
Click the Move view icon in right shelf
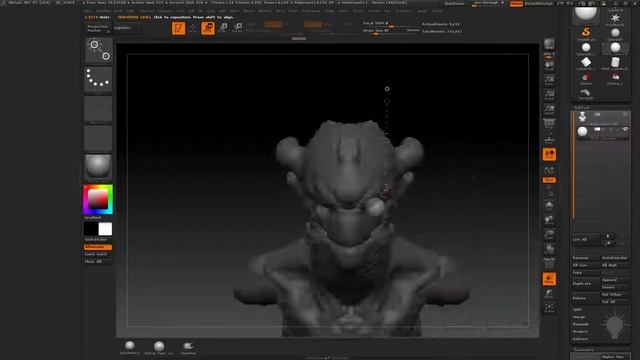click(x=549, y=220)
